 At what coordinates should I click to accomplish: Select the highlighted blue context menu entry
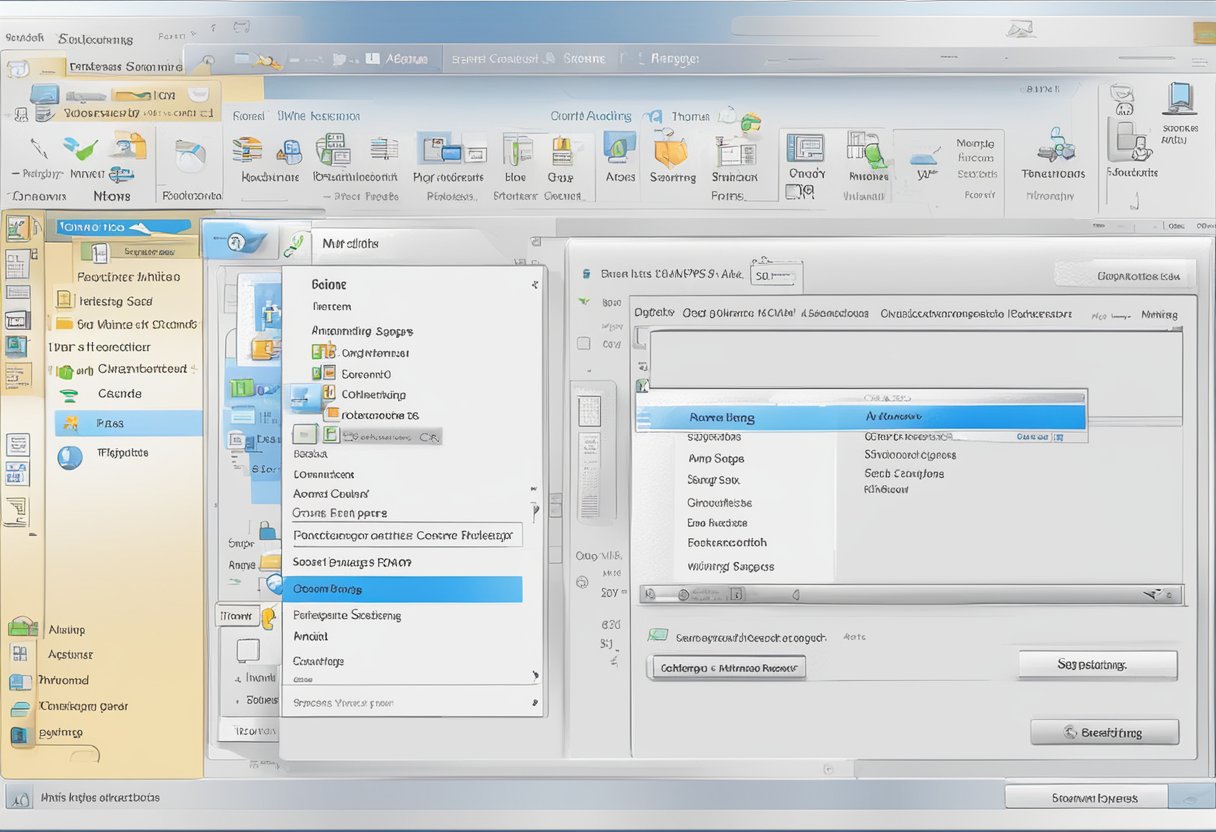click(x=402, y=589)
